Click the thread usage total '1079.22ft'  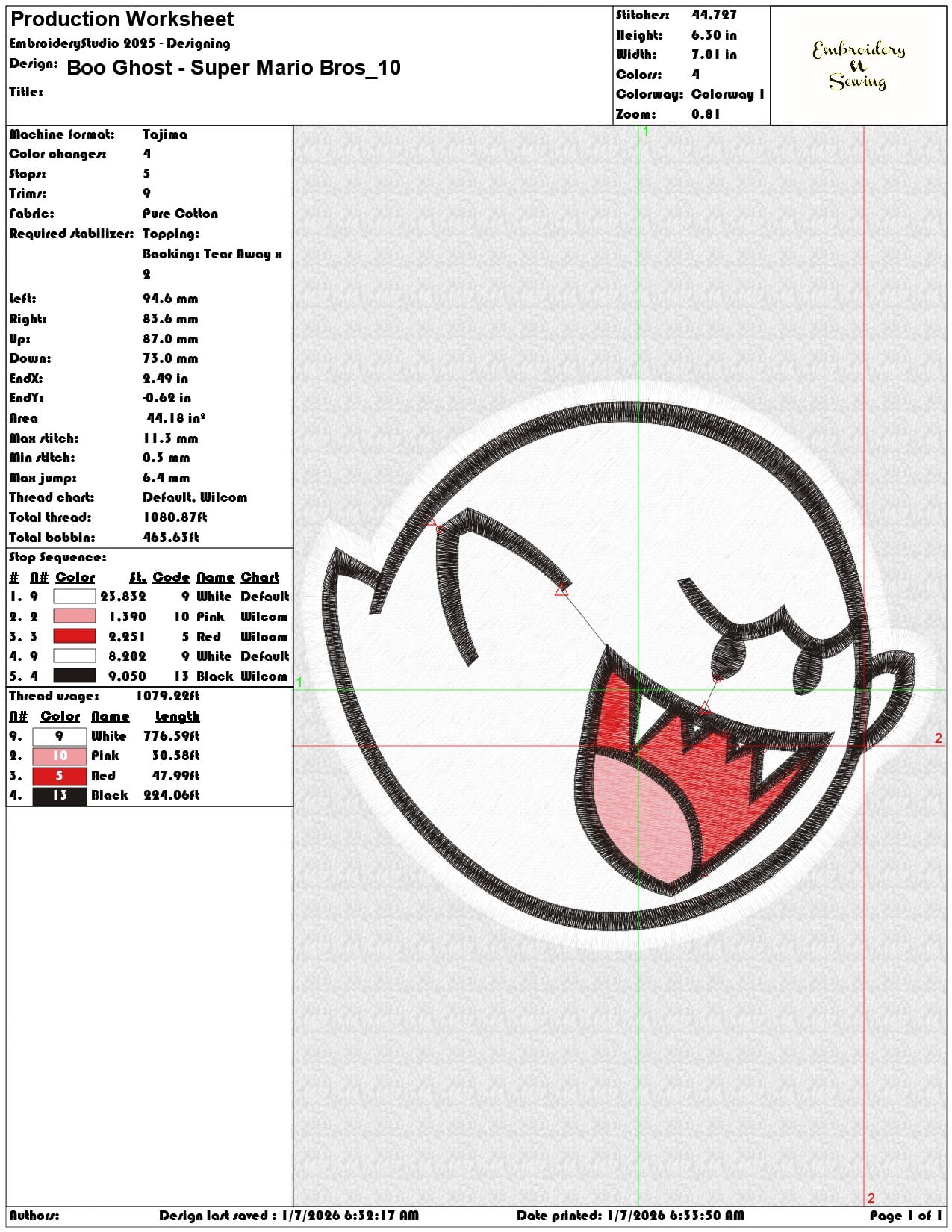(168, 696)
